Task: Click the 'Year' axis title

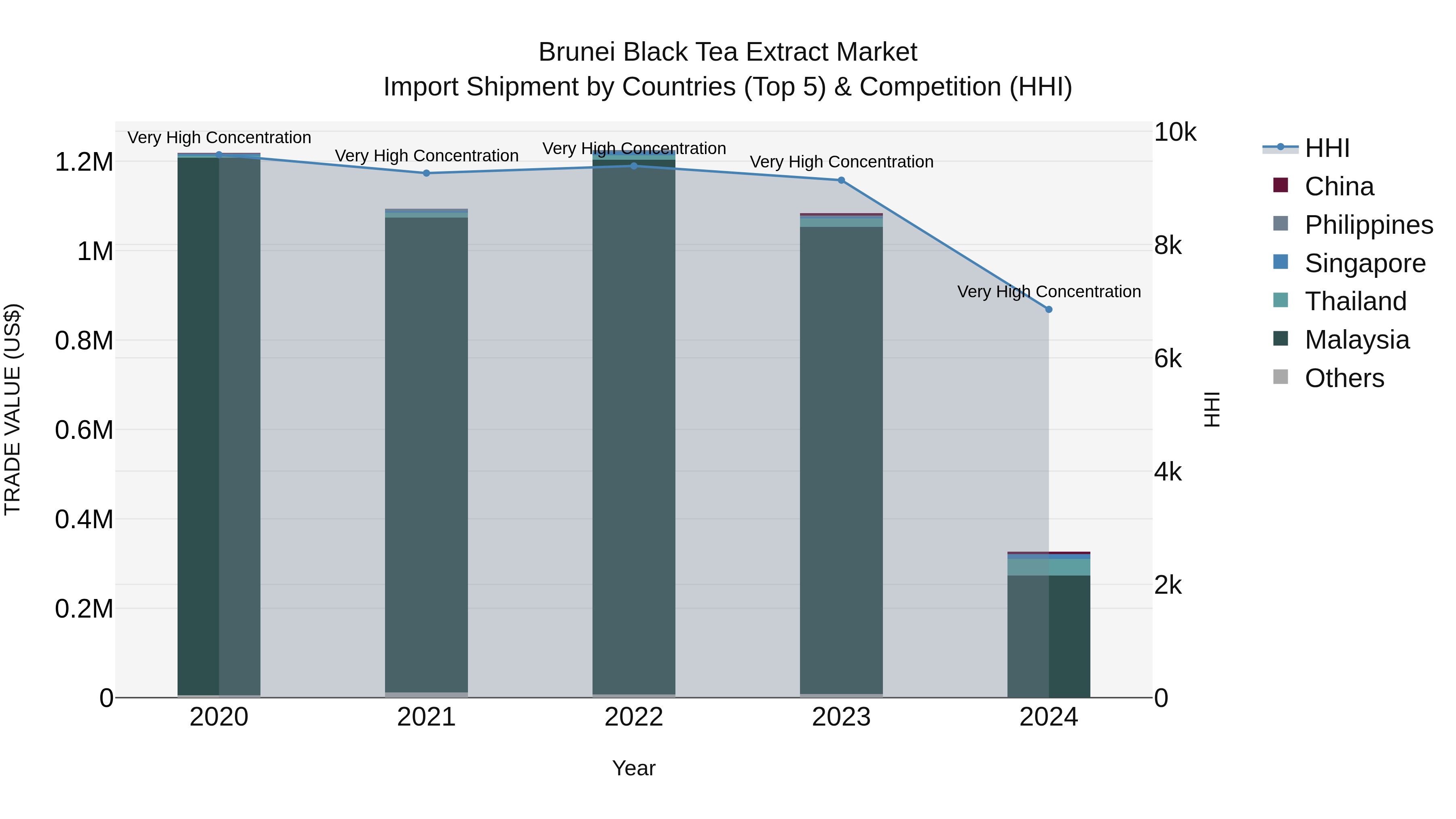Action: [x=634, y=768]
